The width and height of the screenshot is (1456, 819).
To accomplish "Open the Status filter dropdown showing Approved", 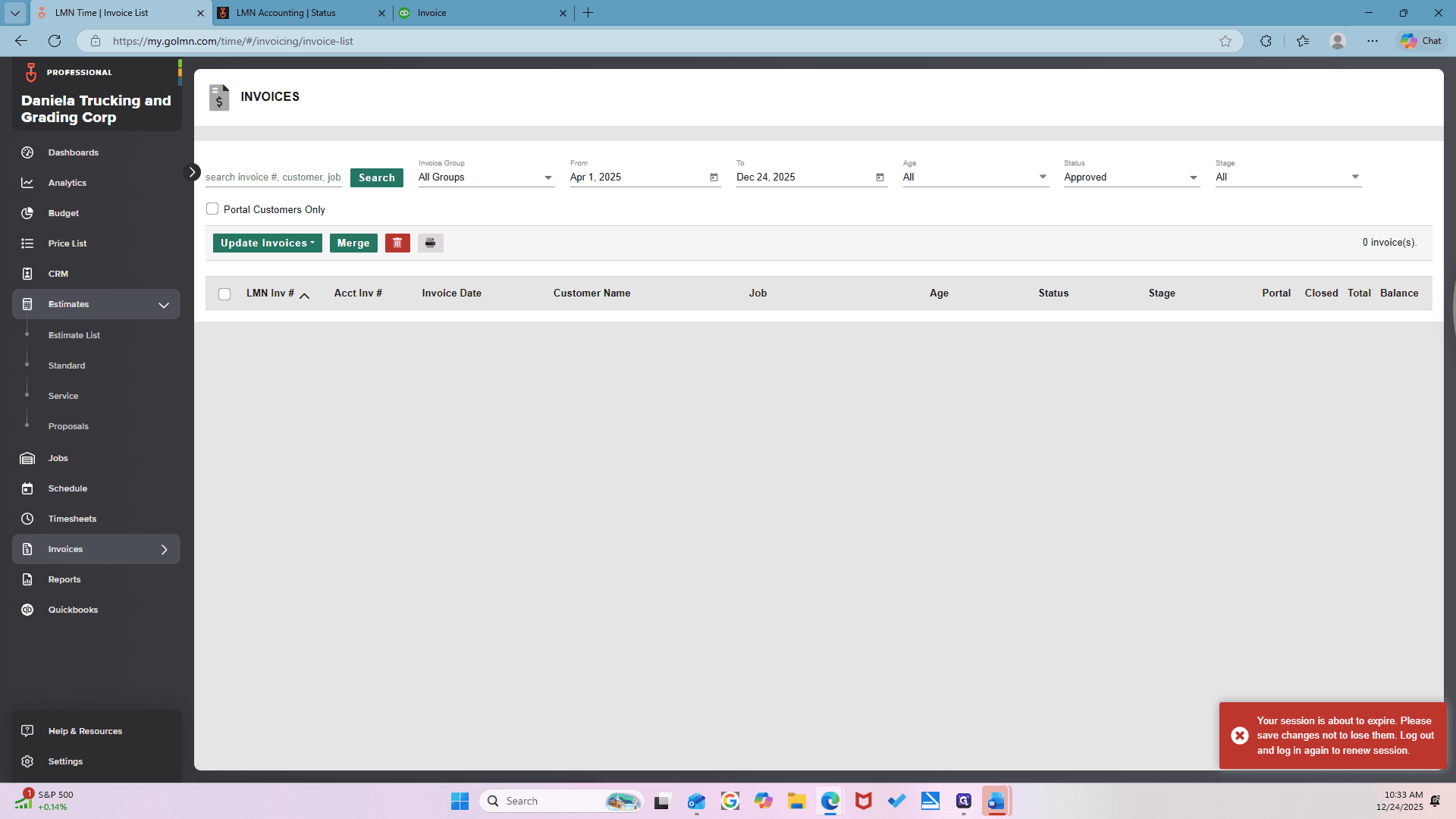I will click(x=1131, y=177).
